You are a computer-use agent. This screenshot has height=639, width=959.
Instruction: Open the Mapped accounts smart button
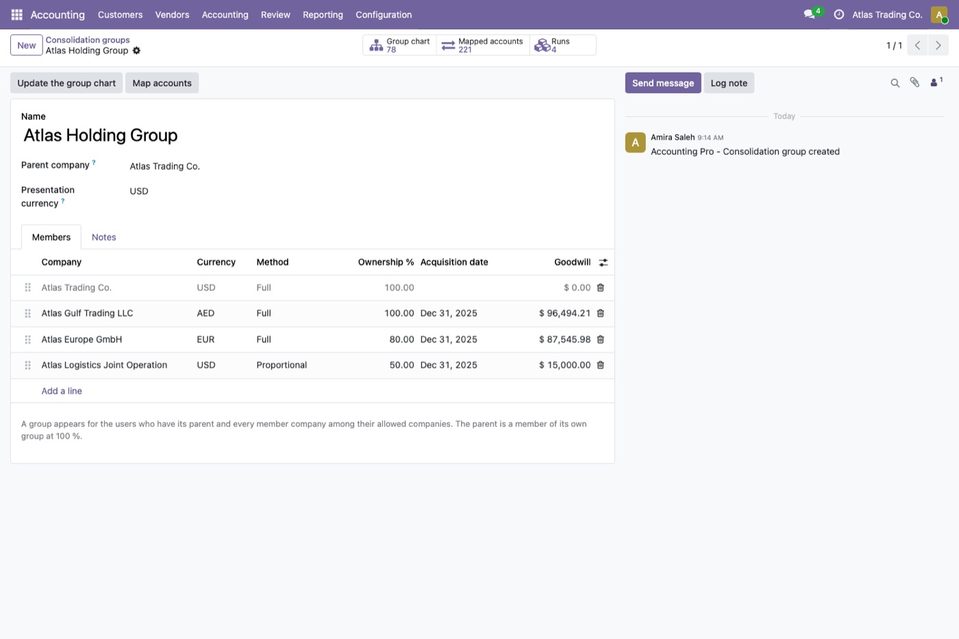(x=483, y=45)
